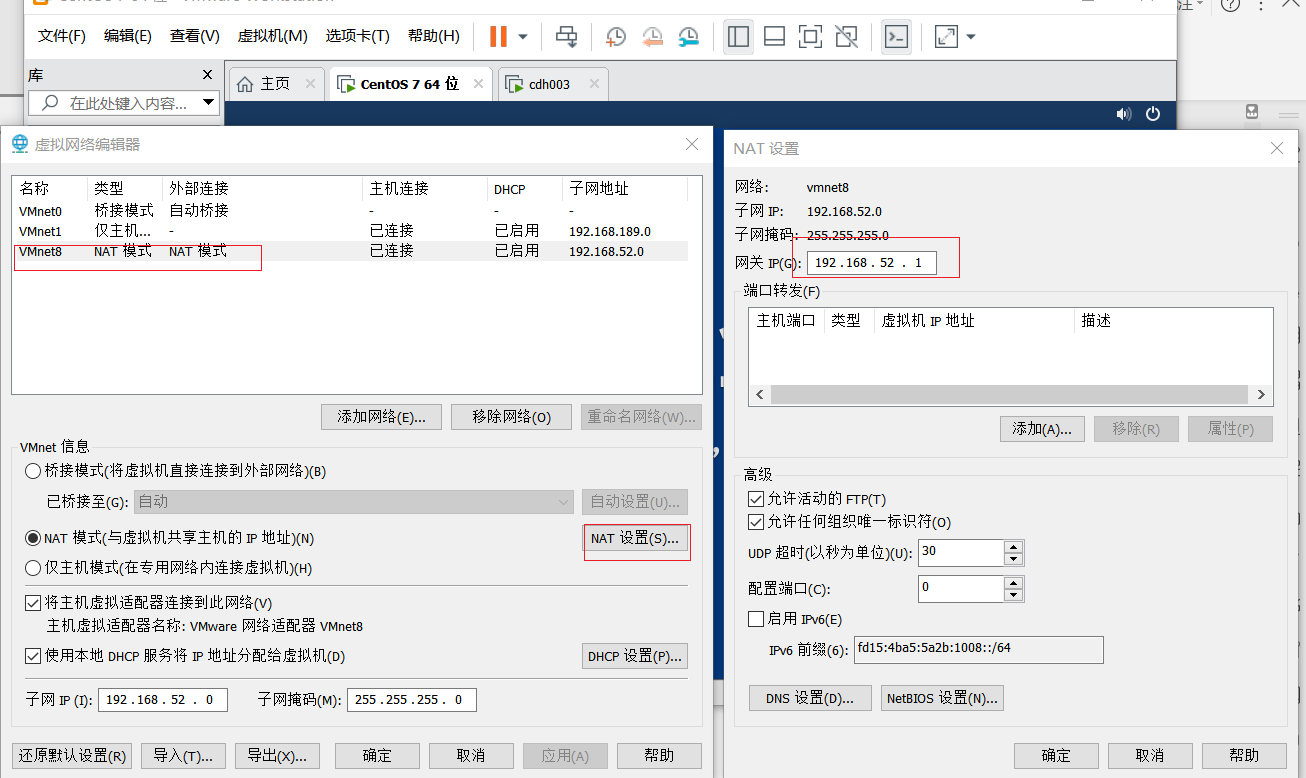The height and width of the screenshot is (778, 1306).
Task: Click 取消 in the NAT 设置 dialog
Action: (1150, 756)
